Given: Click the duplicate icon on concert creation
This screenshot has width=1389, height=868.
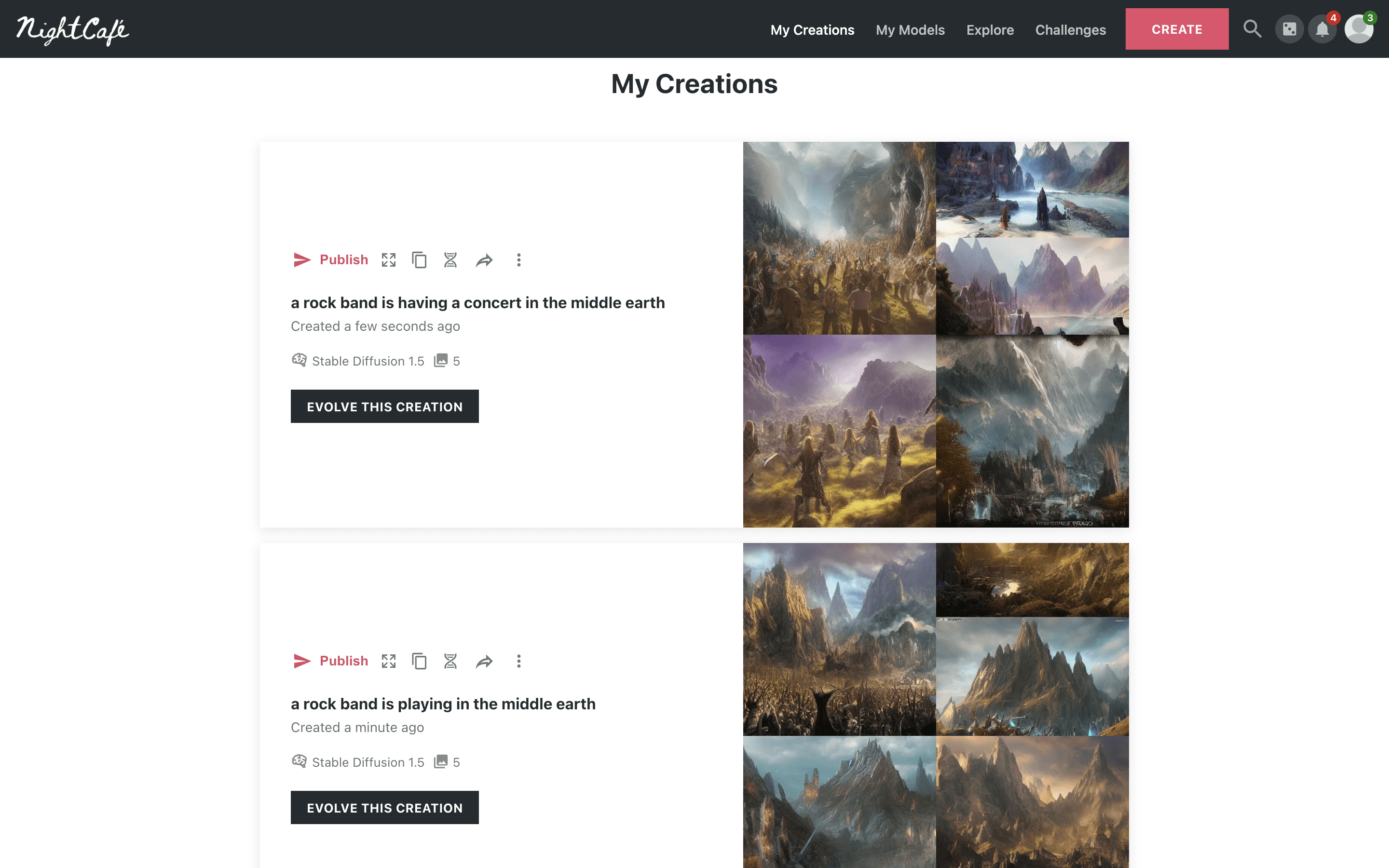Looking at the screenshot, I should 419,260.
